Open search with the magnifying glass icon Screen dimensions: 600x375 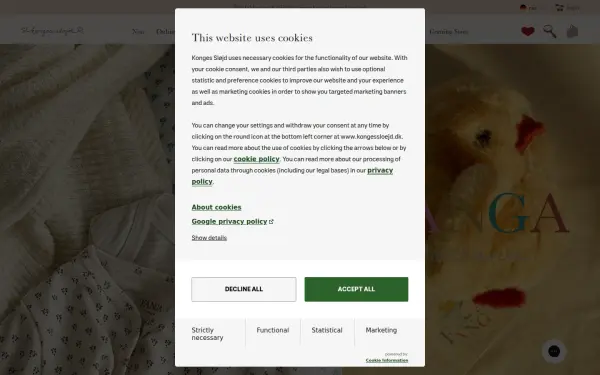550,31
